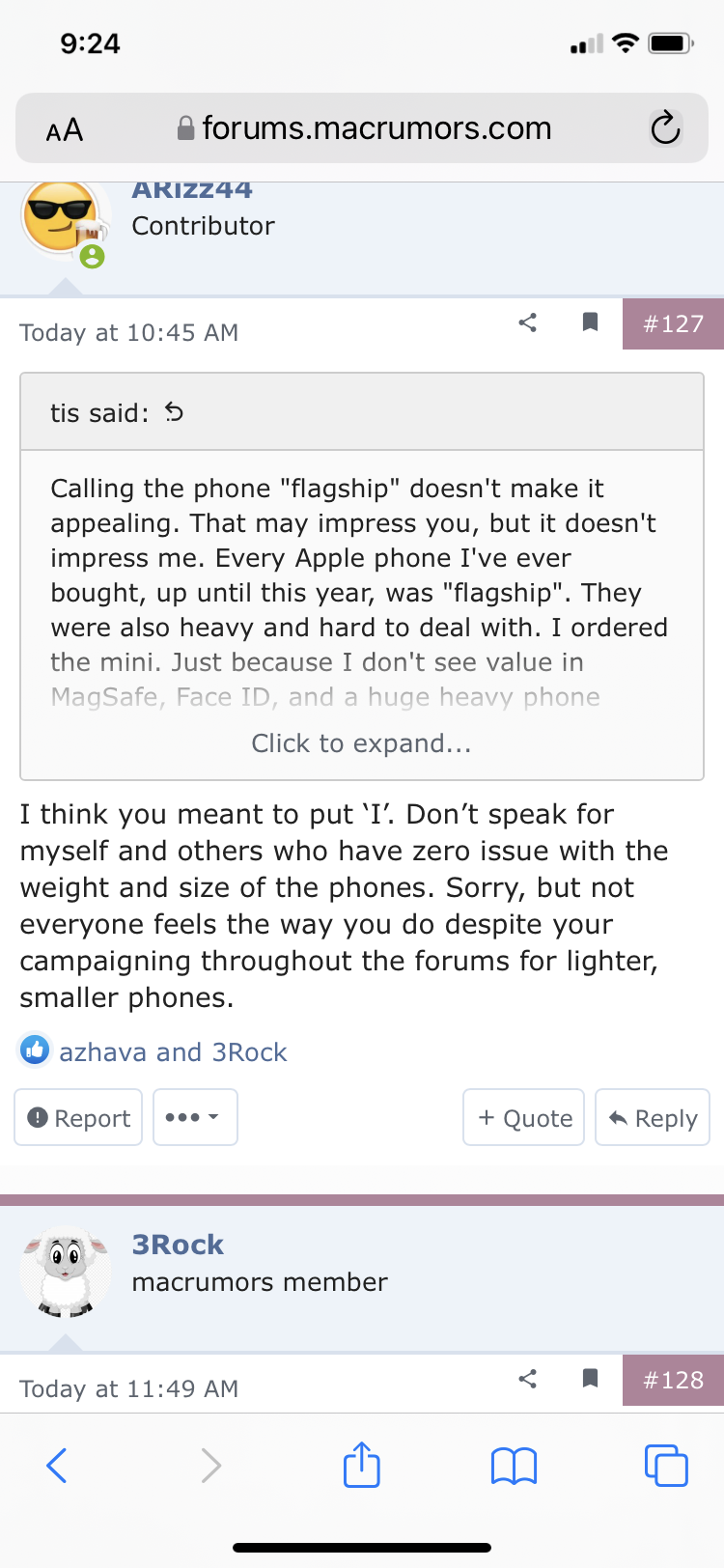Open the post's more-options dropdown

click(x=194, y=1117)
